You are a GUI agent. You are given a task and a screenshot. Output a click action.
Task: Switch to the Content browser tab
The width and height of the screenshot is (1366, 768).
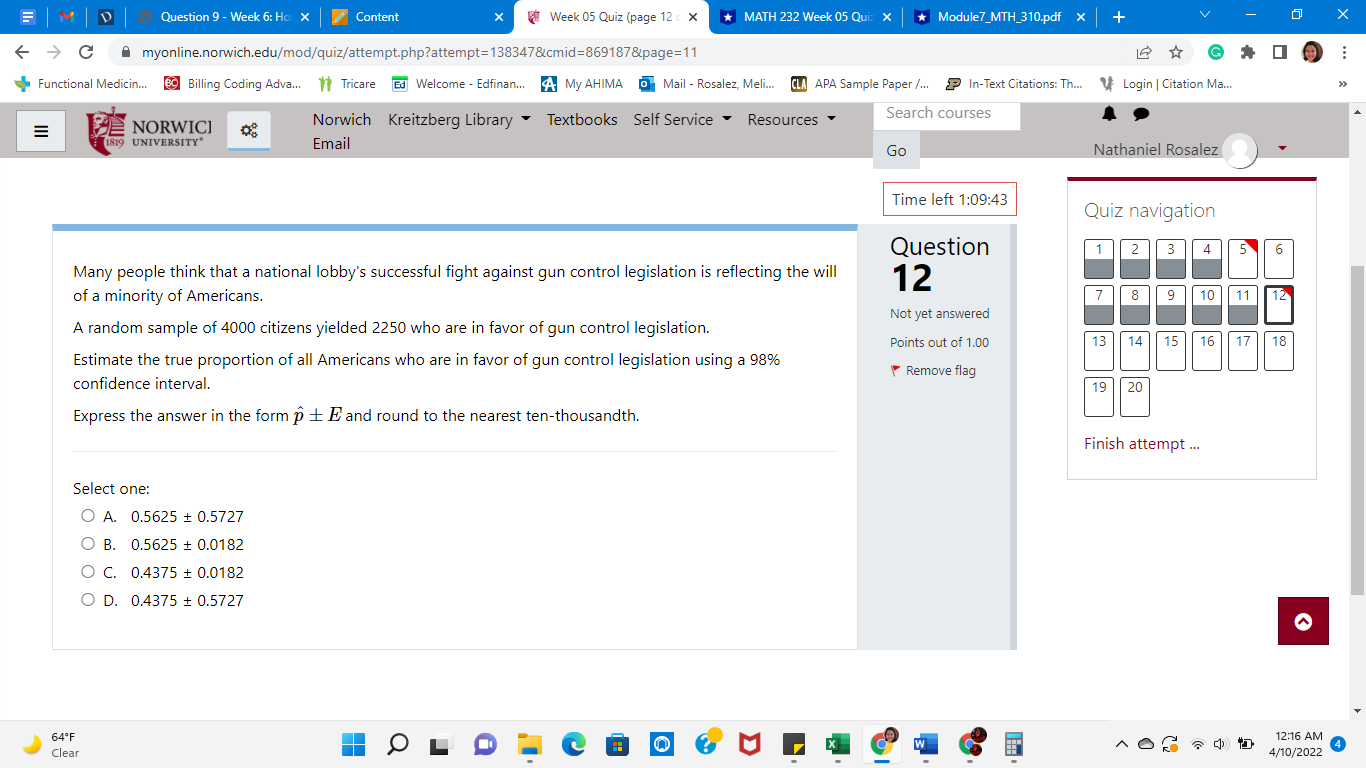(417, 17)
